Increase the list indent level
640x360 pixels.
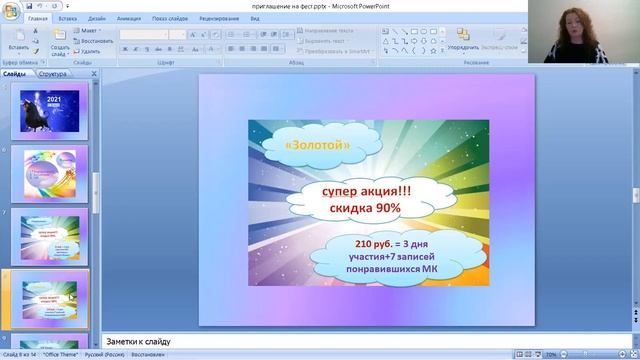(x=274, y=35)
